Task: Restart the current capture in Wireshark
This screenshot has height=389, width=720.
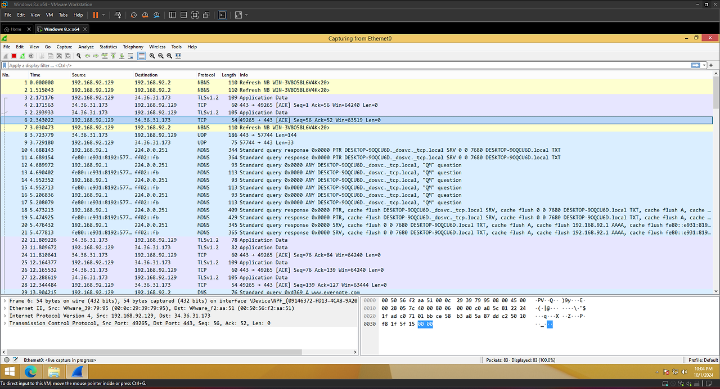Action: pyautogui.click(x=22, y=56)
